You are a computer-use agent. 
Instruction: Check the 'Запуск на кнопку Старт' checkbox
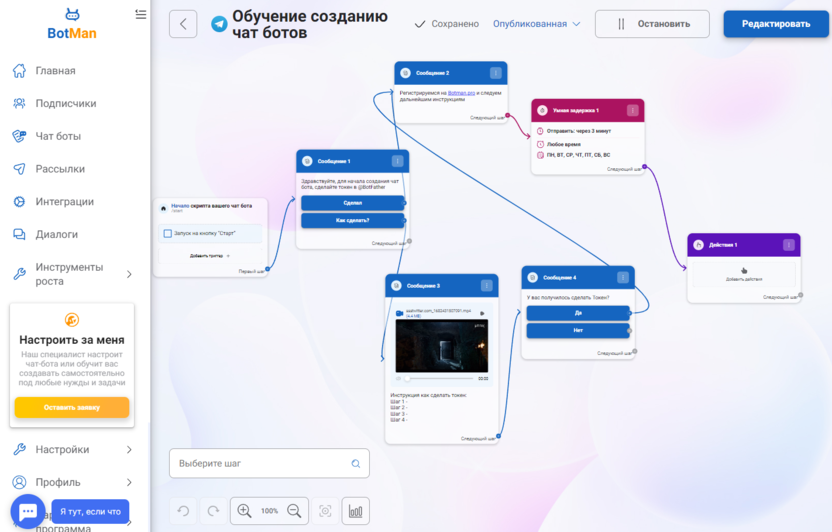167,234
